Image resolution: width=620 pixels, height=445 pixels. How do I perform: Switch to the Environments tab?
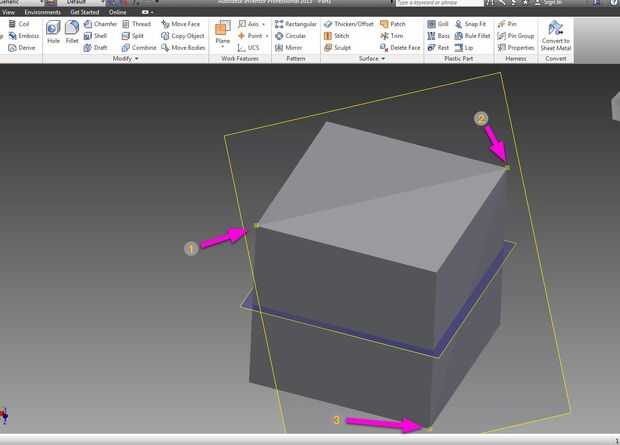coord(42,12)
